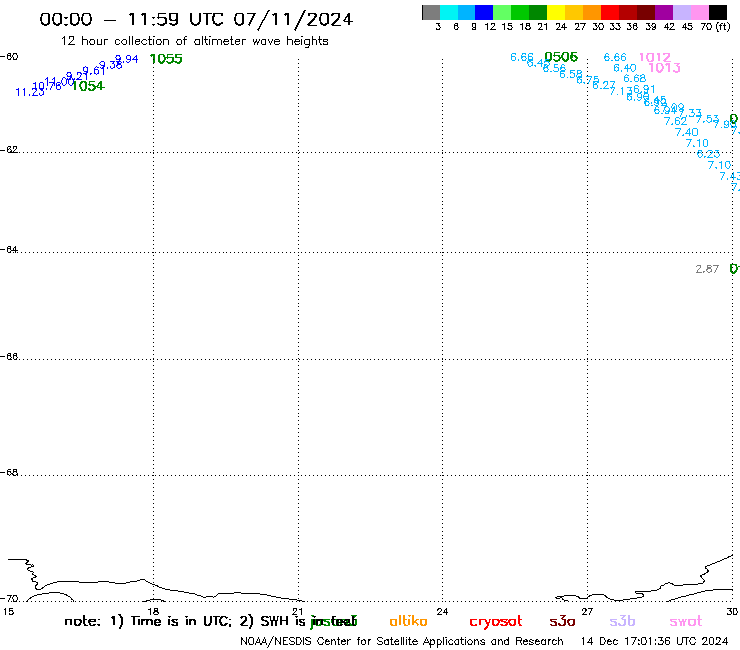The height and width of the screenshot is (650, 740).
Task: Click the latitude axis label '-62'
Action: (9, 150)
